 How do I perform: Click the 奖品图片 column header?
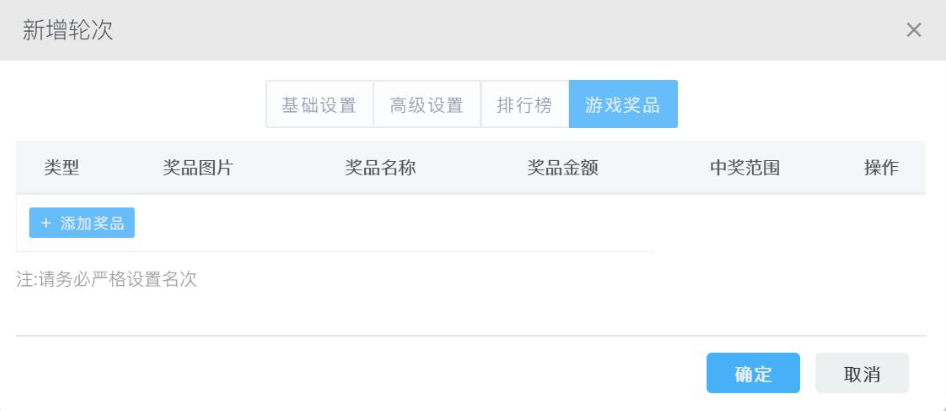(x=198, y=168)
